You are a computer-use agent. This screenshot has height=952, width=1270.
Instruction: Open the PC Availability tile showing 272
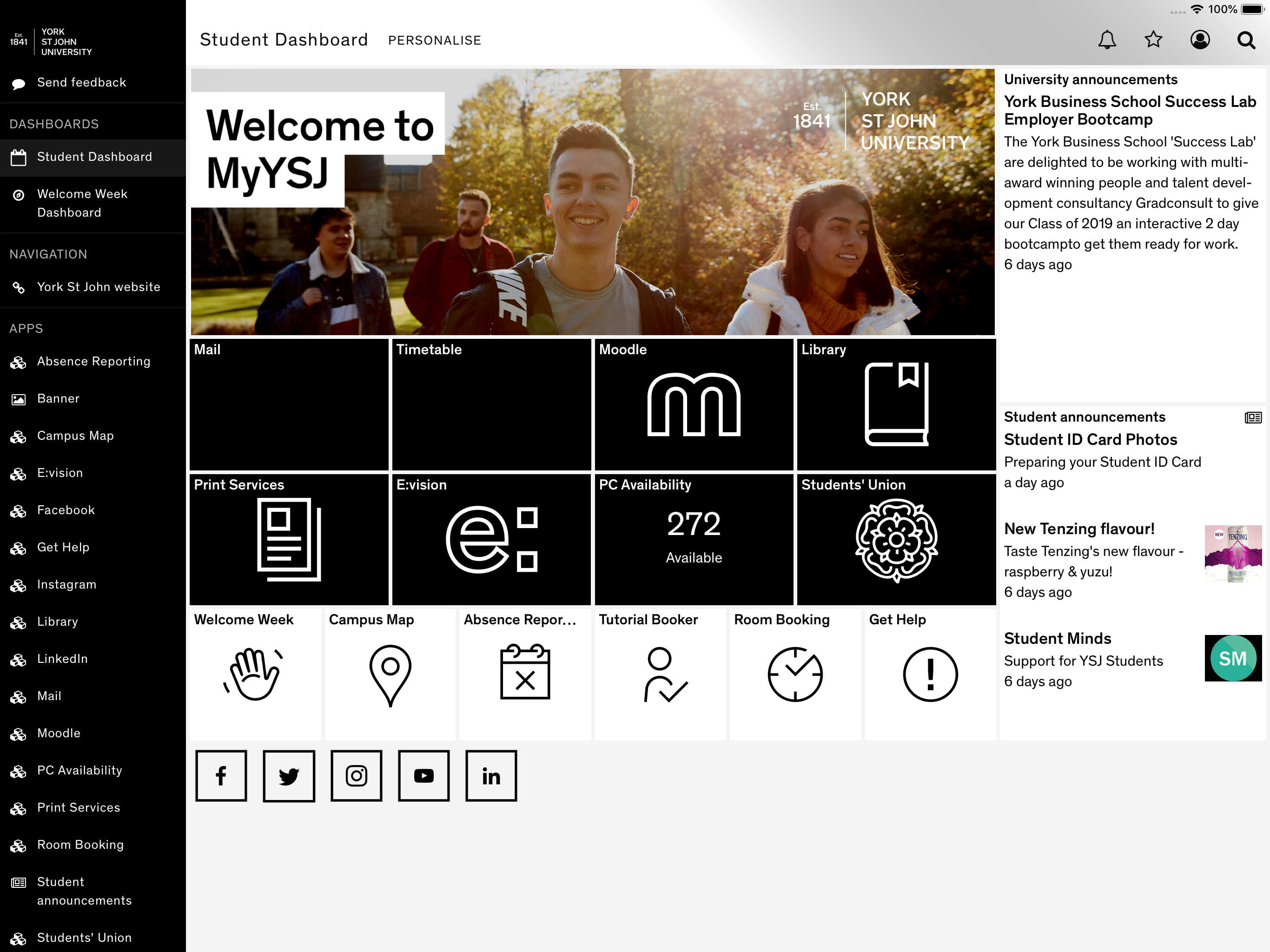click(x=694, y=540)
